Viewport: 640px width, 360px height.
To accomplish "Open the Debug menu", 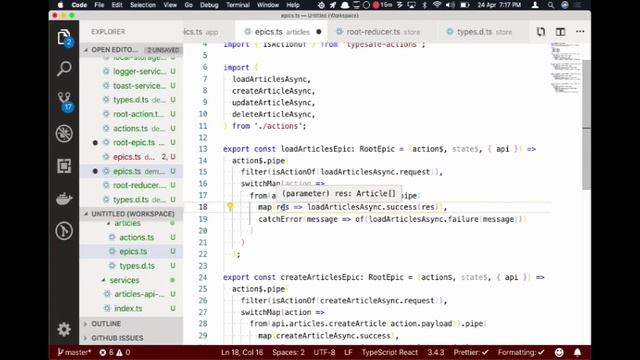I will tap(209, 5).
